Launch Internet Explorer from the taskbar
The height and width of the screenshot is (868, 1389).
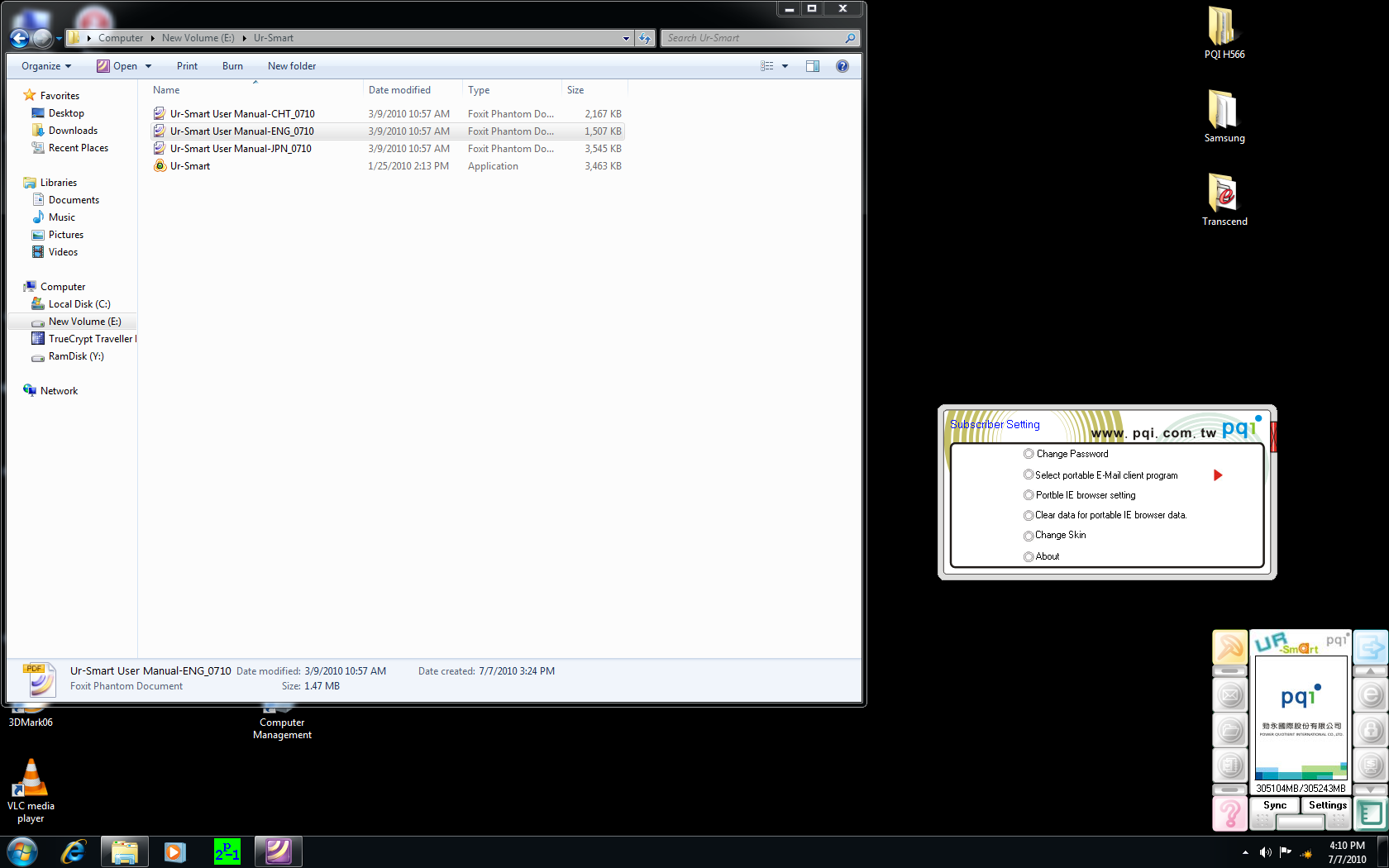coord(74,851)
